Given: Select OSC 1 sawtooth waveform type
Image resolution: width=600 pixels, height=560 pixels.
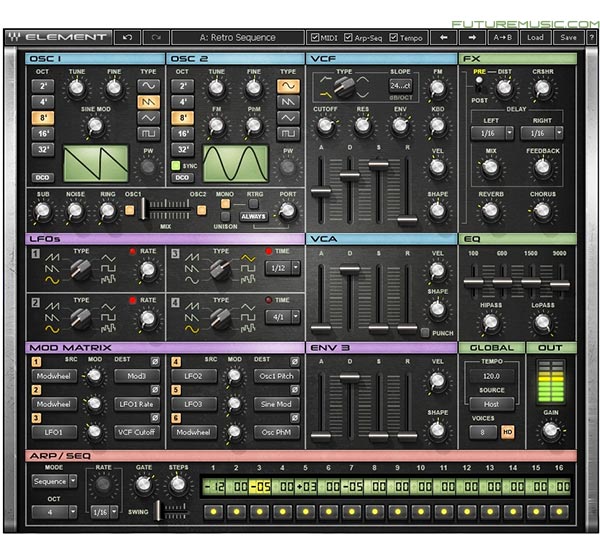Looking at the screenshot, I should [x=148, y=102].
